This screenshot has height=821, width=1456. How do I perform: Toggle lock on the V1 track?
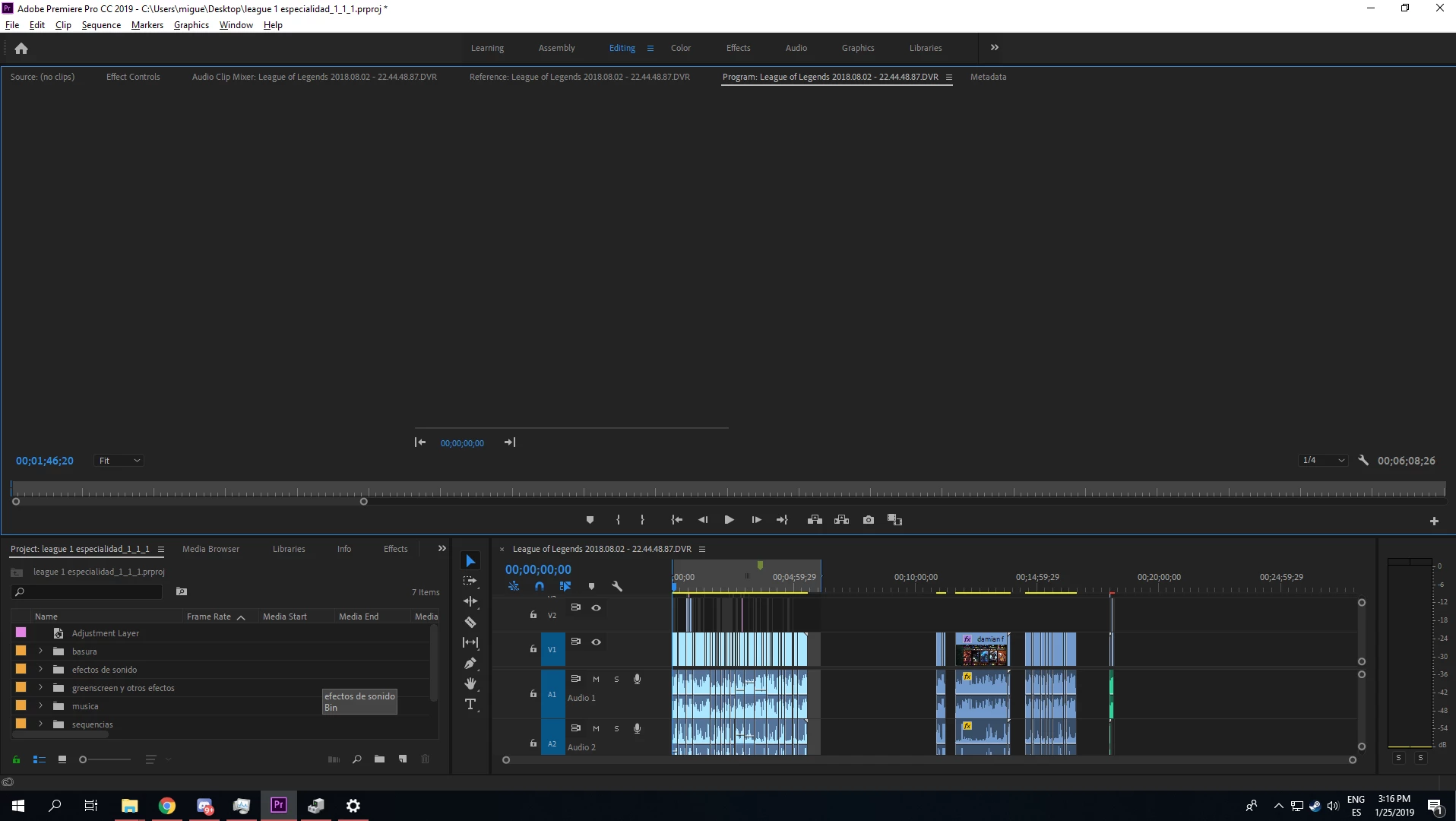click(533, 648)
